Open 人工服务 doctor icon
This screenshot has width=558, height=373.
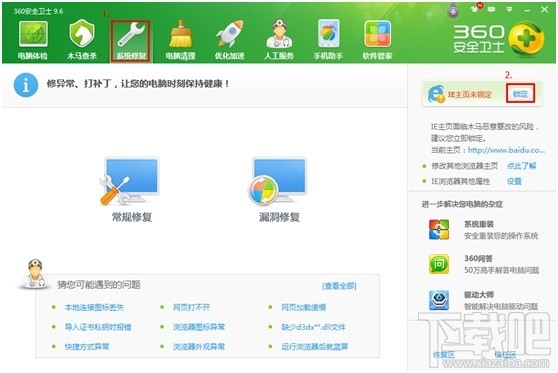[279, 34]
